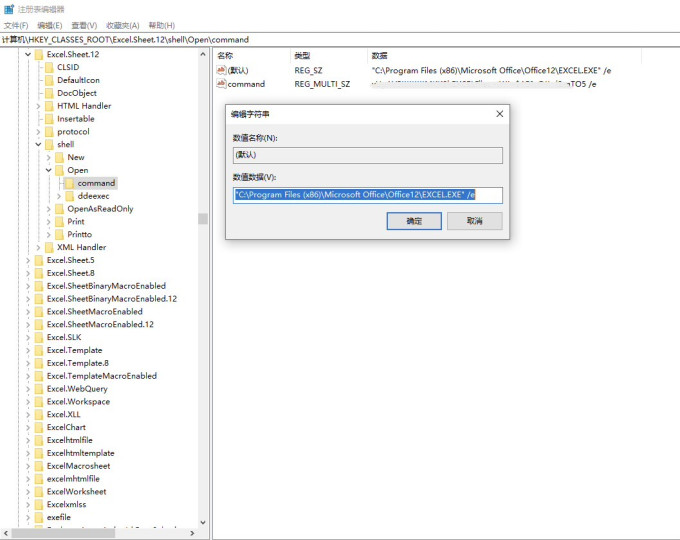The image size is (680, 540).
Task: Click the Registry Editor app icon in title bar
Action: tap(9, 9)
